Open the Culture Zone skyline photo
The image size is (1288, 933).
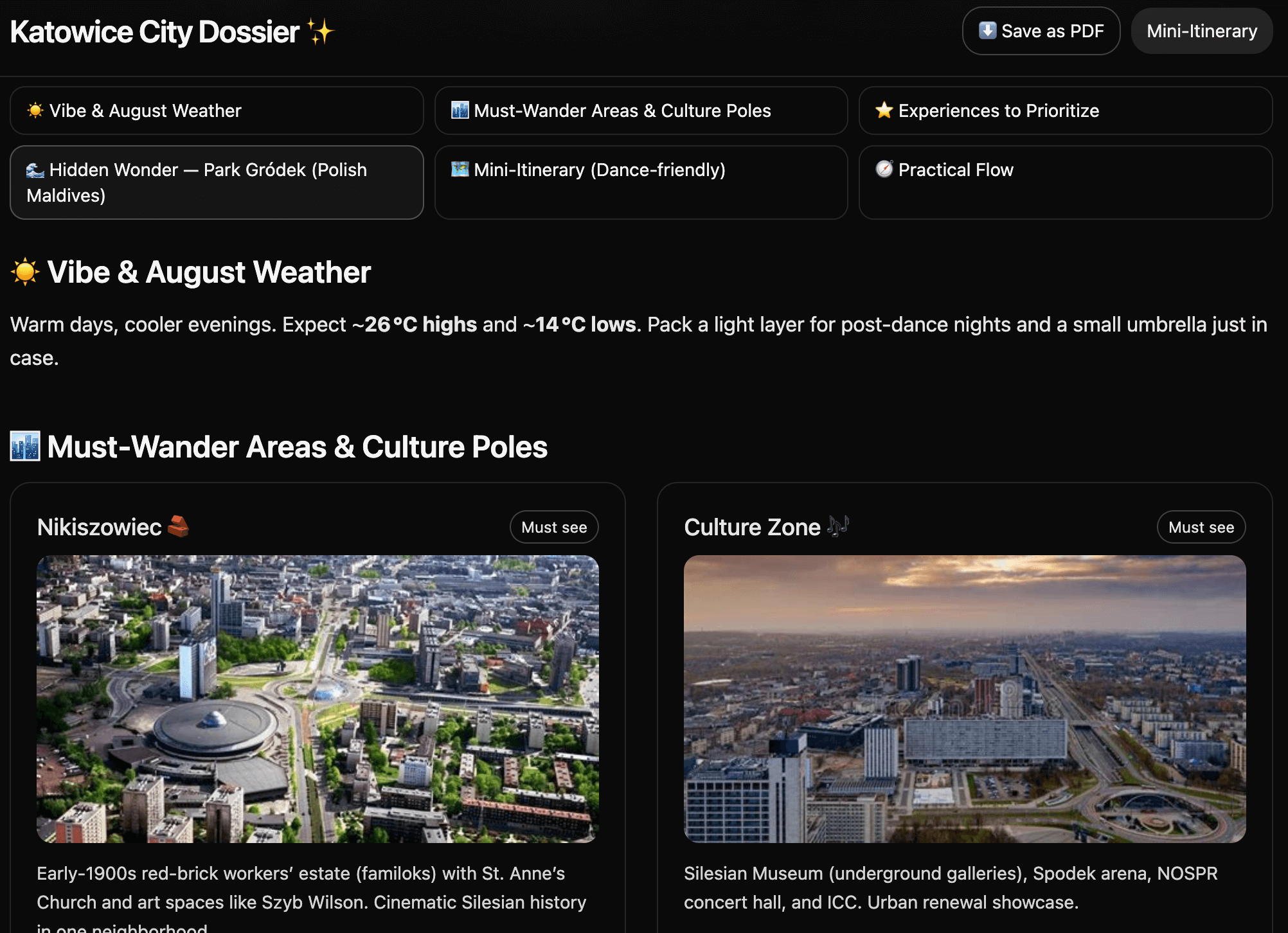coord(964,699)
